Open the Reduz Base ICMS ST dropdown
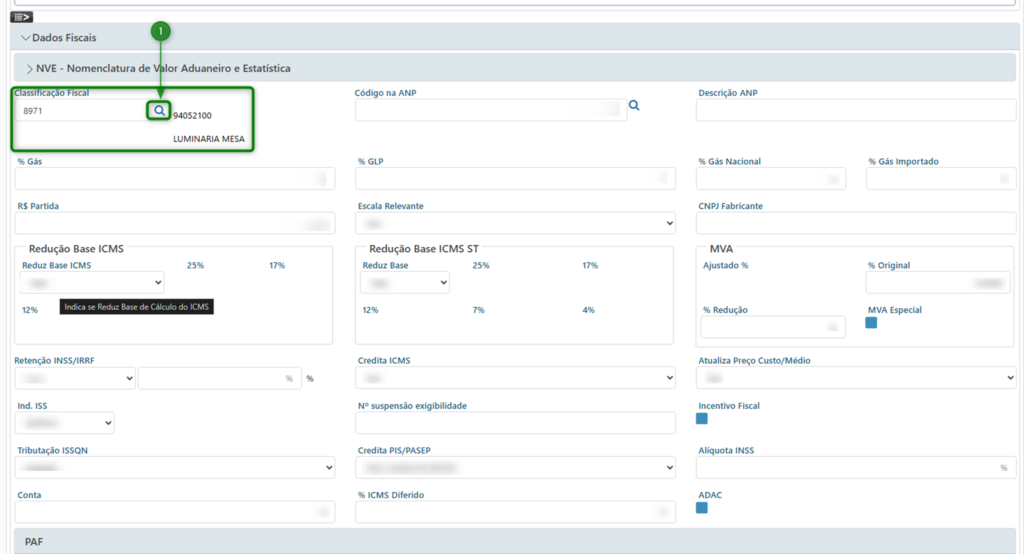Image resolution: width=1024 pixels, height=554 pixels. pyautogui.click(x=405, y=283)
